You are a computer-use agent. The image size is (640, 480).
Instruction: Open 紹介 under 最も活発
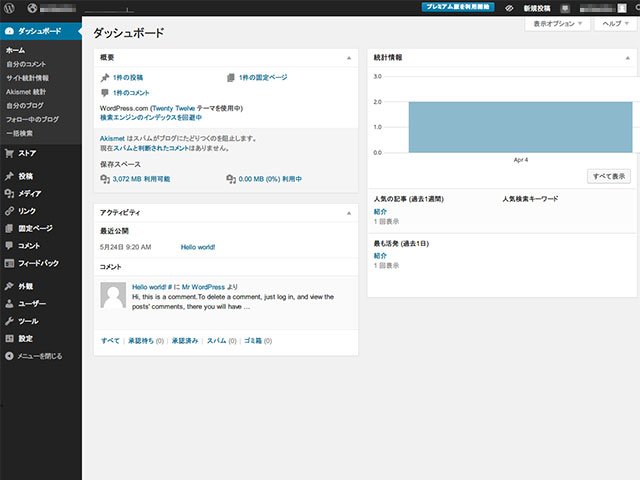coord(380,256)
